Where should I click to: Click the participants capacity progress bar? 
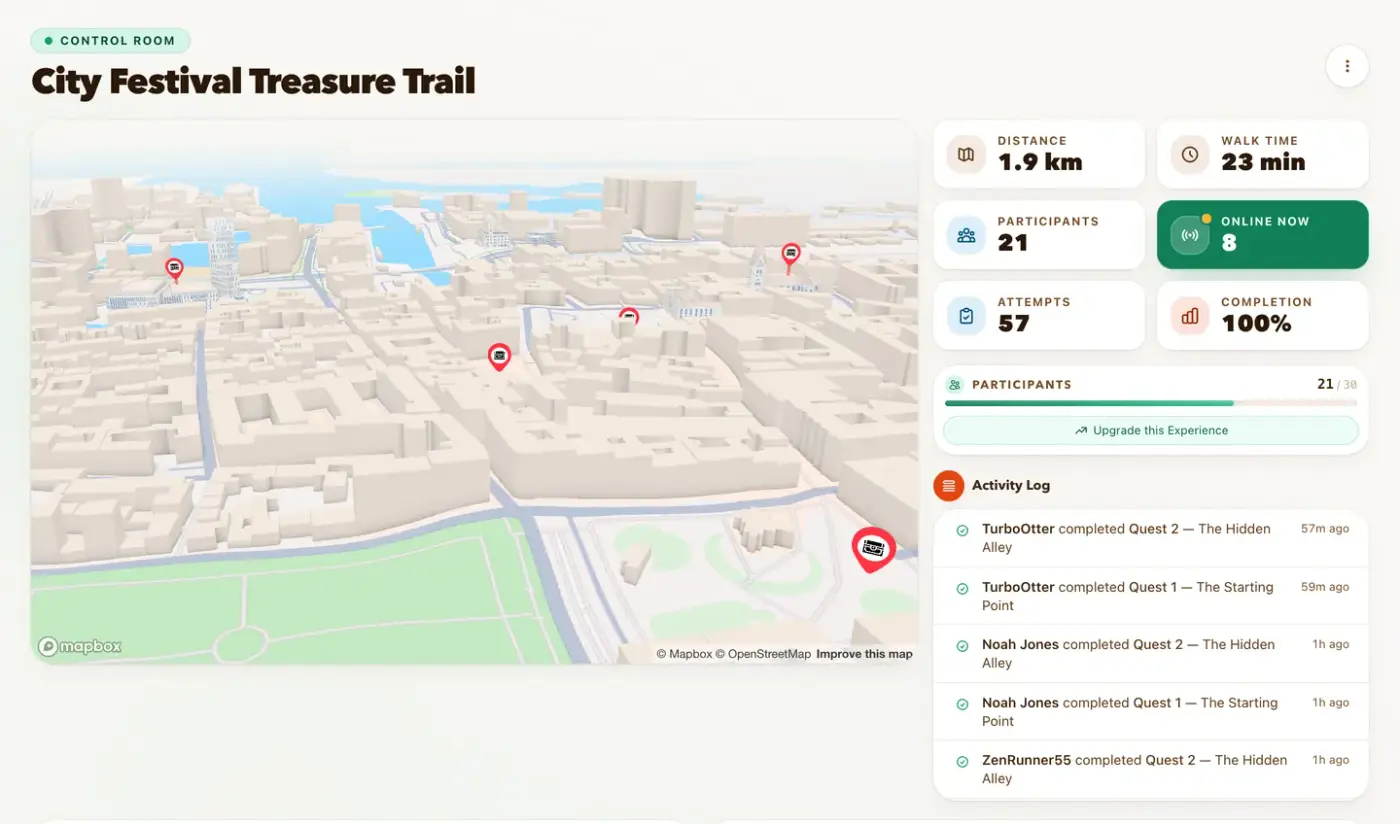click(x=1151, y=403)
